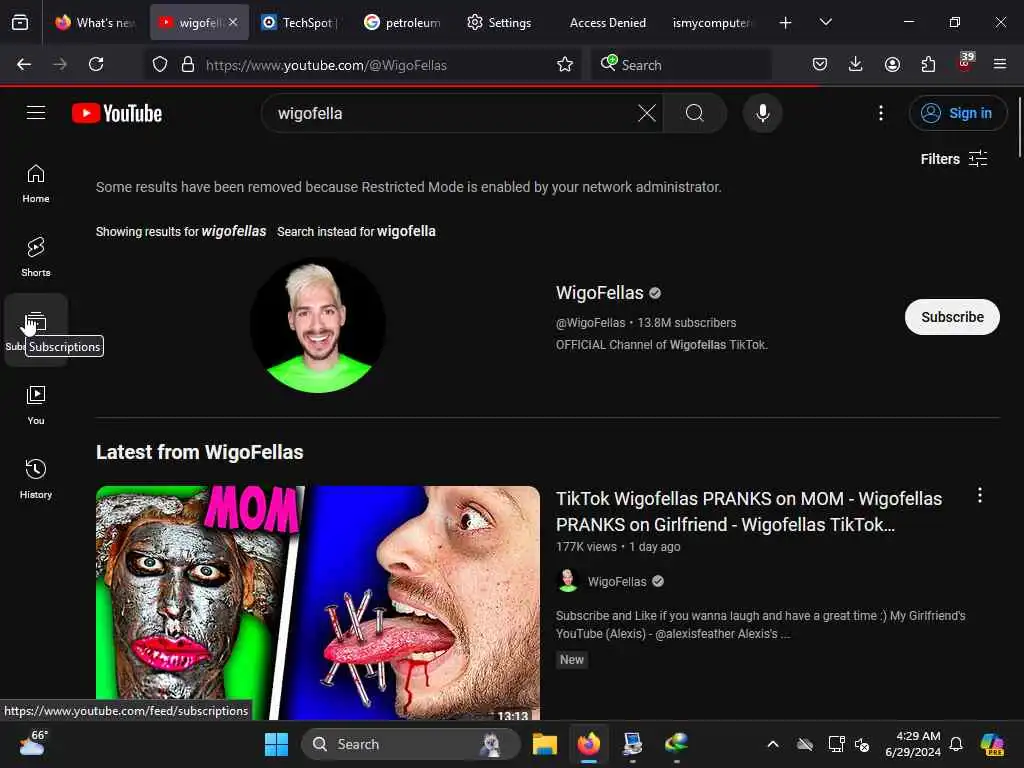Screen dimensions: 1024x768
Task: Open the extension icon with 39 badge
Action: coord(965,63)
